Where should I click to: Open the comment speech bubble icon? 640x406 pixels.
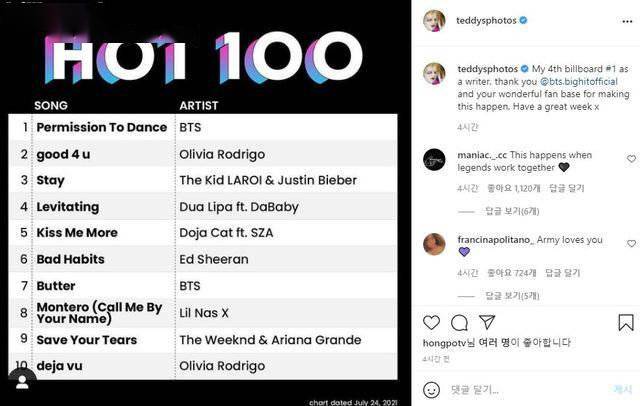pos(459,323)
